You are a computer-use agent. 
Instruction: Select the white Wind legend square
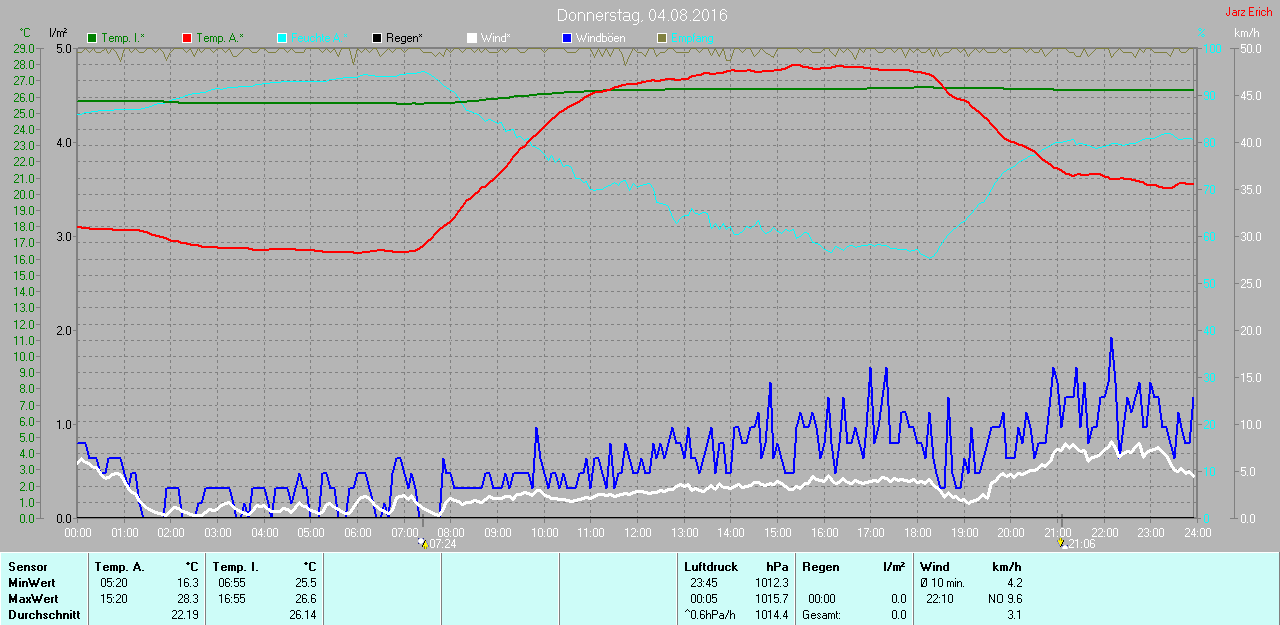[x=472, y=38]
